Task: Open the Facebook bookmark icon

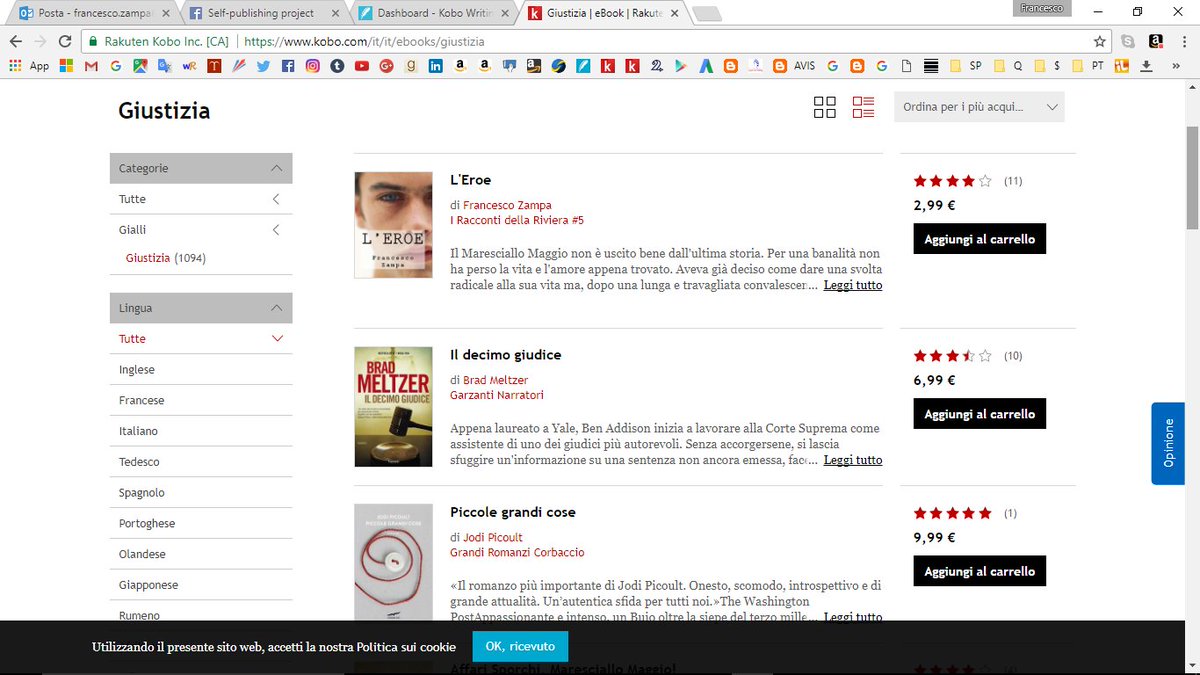Action: point(288,66)
